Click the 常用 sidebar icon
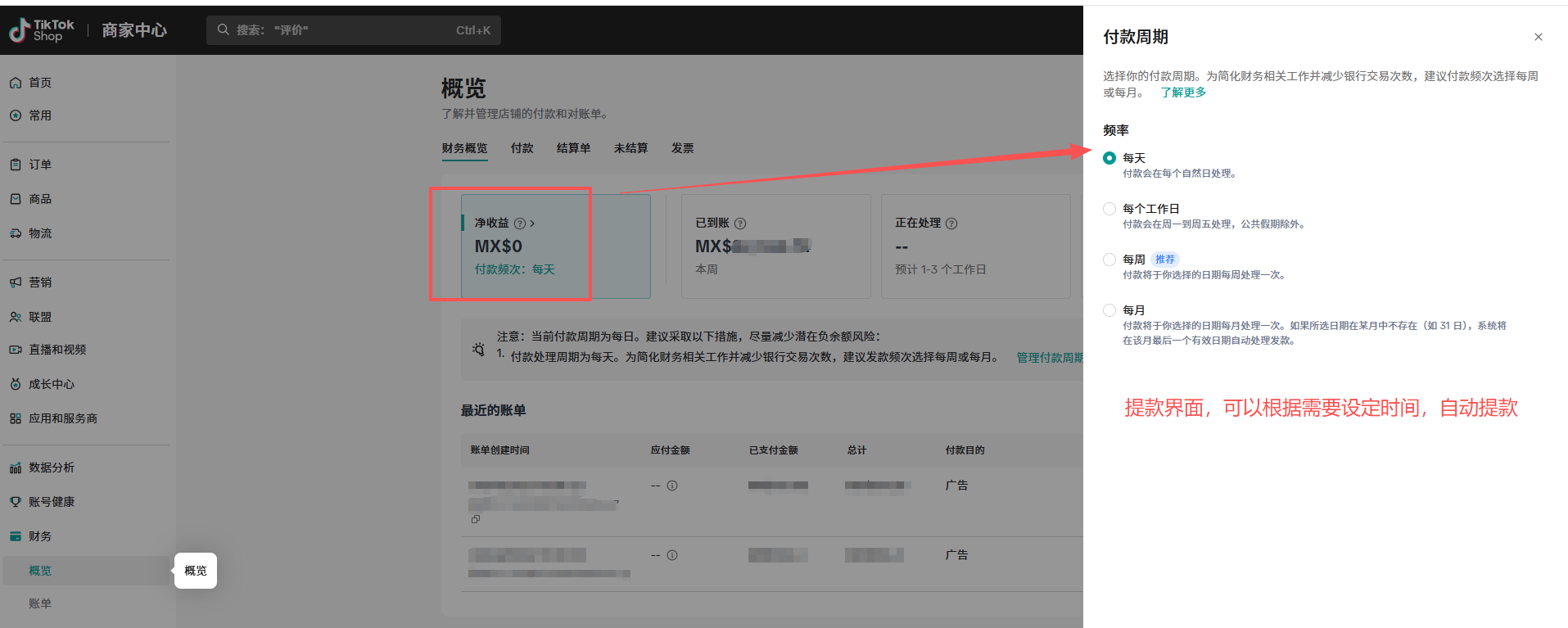Screen dimensions: 1568x628 click(16, 115)
